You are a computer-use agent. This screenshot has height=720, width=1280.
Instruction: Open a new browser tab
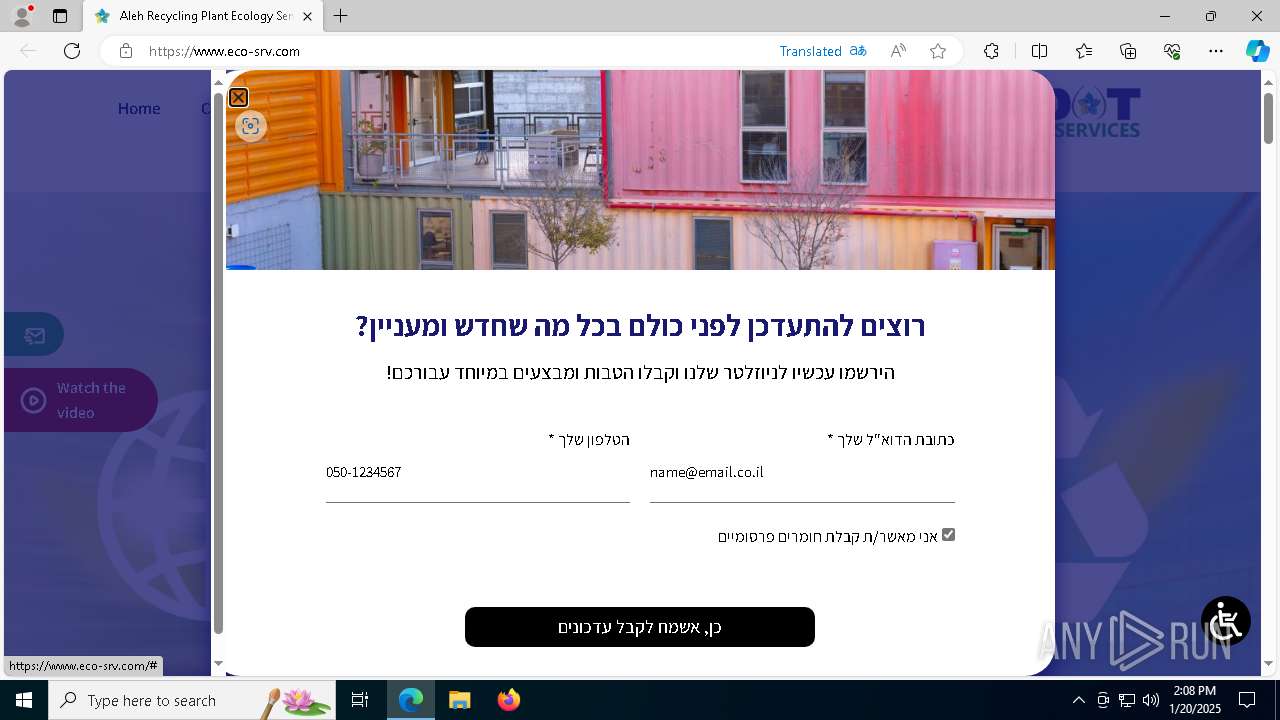[341, 16]
